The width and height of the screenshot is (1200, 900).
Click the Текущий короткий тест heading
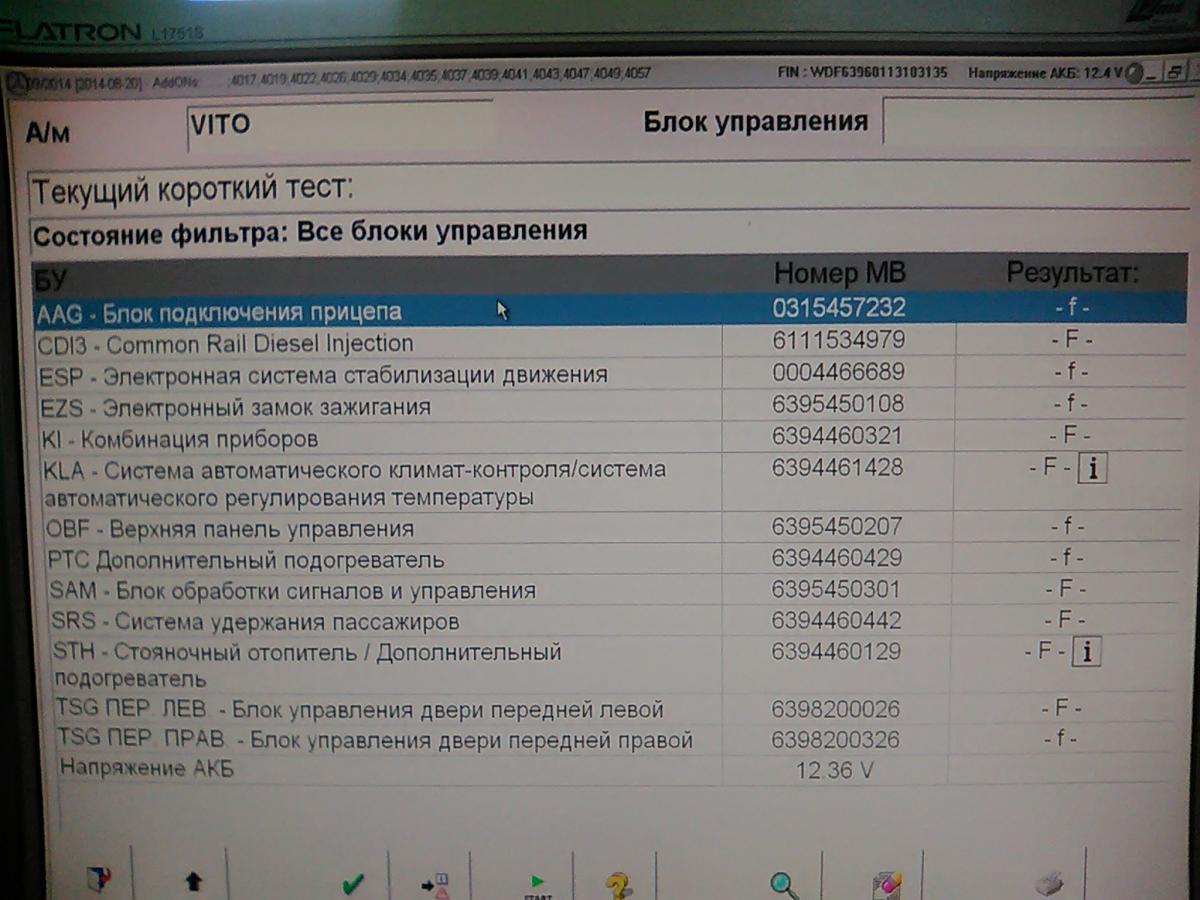193,187
